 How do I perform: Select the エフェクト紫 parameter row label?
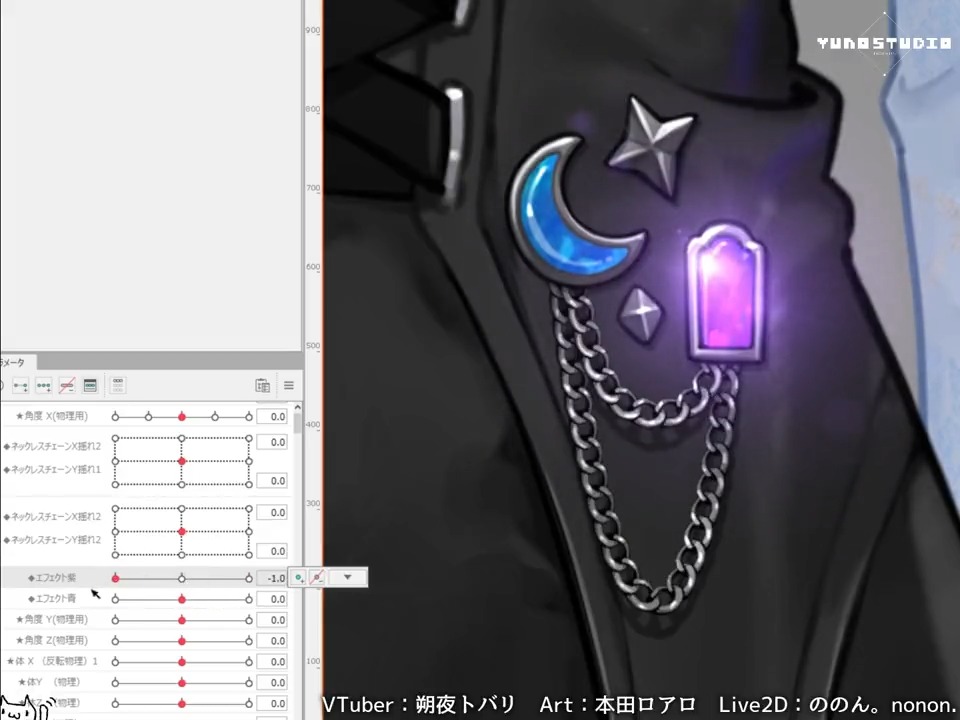pyautogui.click(x=52, y=577)
